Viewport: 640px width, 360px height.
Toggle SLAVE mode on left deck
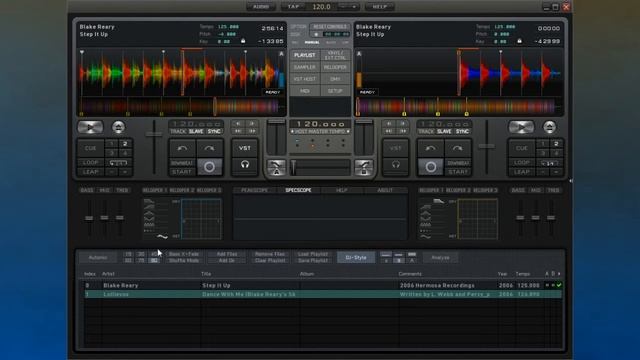point(196,131)
